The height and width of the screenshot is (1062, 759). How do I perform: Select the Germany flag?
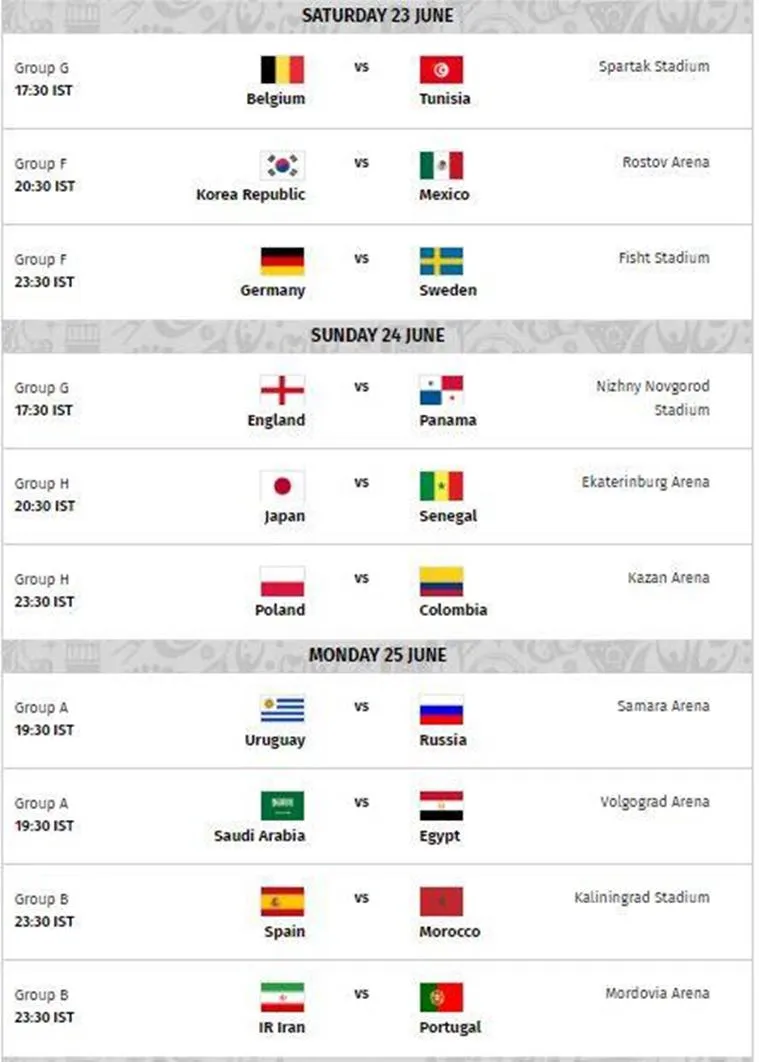[x=282, y=261]
